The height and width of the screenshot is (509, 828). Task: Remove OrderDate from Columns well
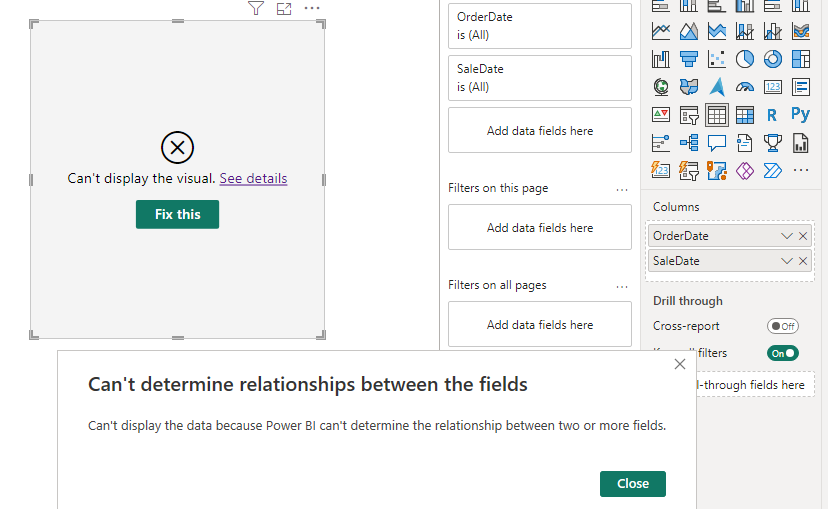[x=803, y=236]
